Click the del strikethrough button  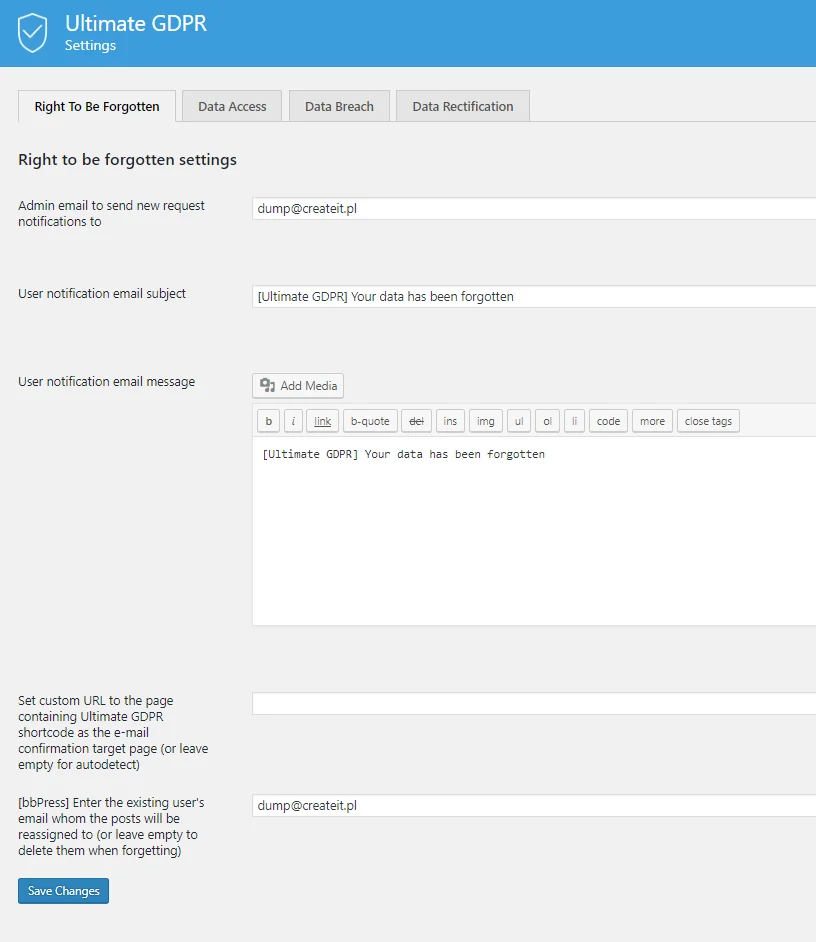[x=416, y=421]
